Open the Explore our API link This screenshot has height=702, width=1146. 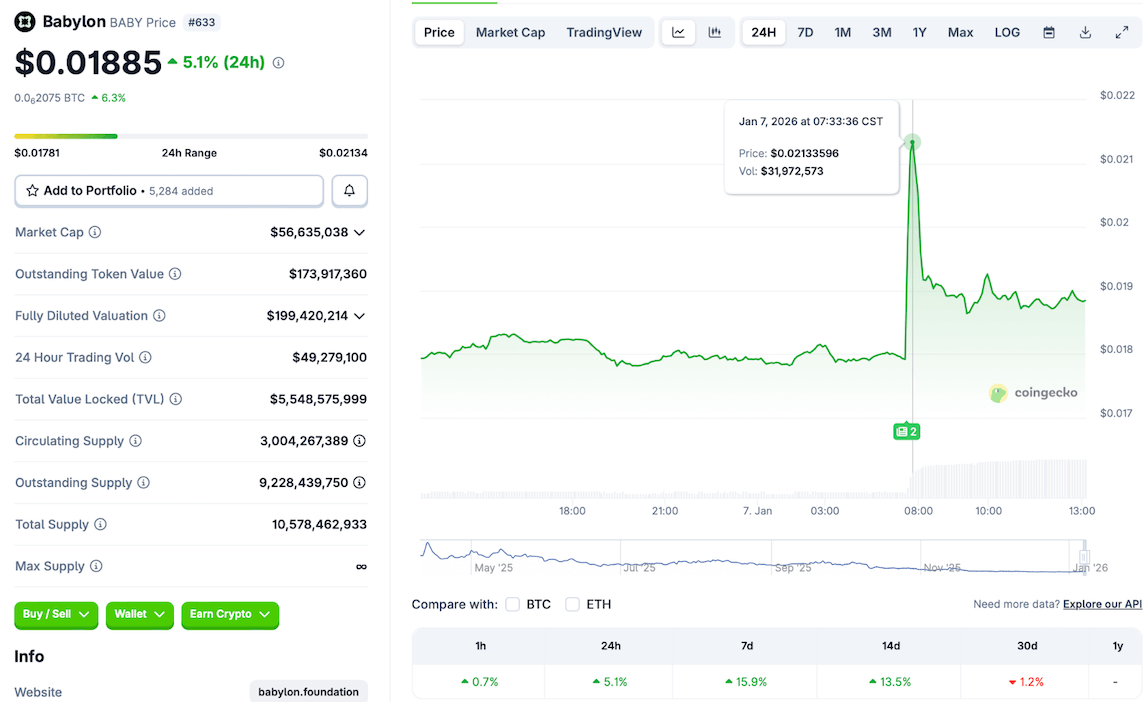(1102, 604)
